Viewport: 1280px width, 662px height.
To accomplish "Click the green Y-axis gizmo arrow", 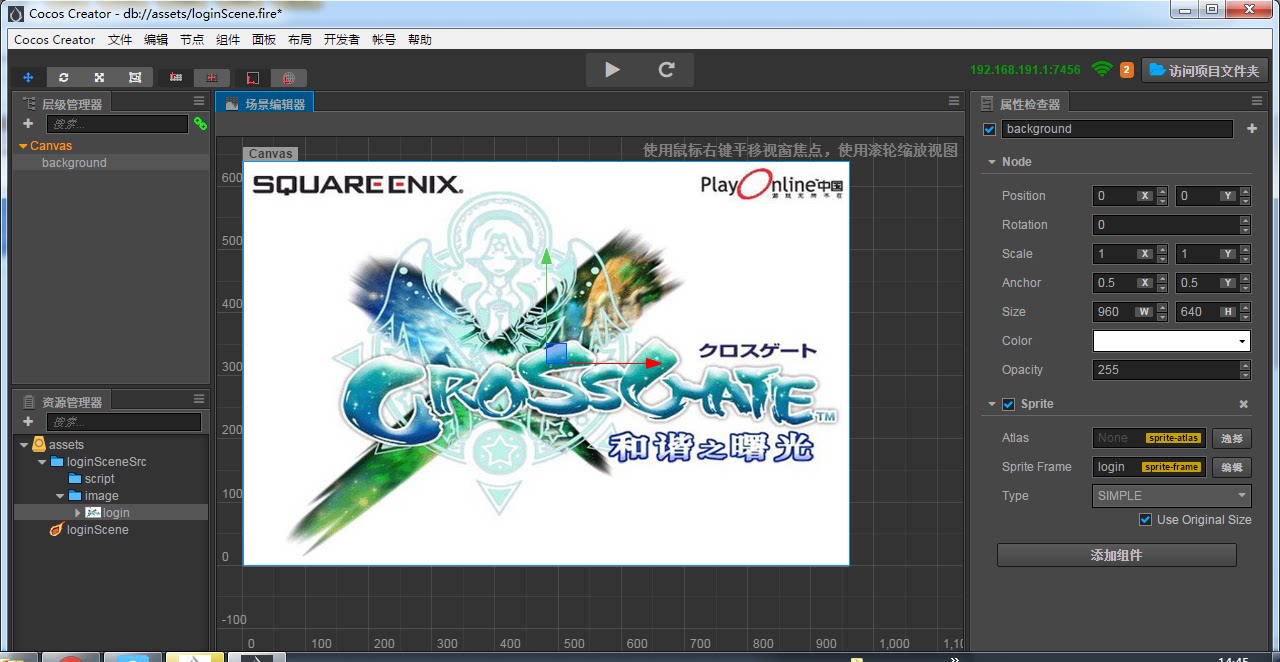I will coord(546,258).
